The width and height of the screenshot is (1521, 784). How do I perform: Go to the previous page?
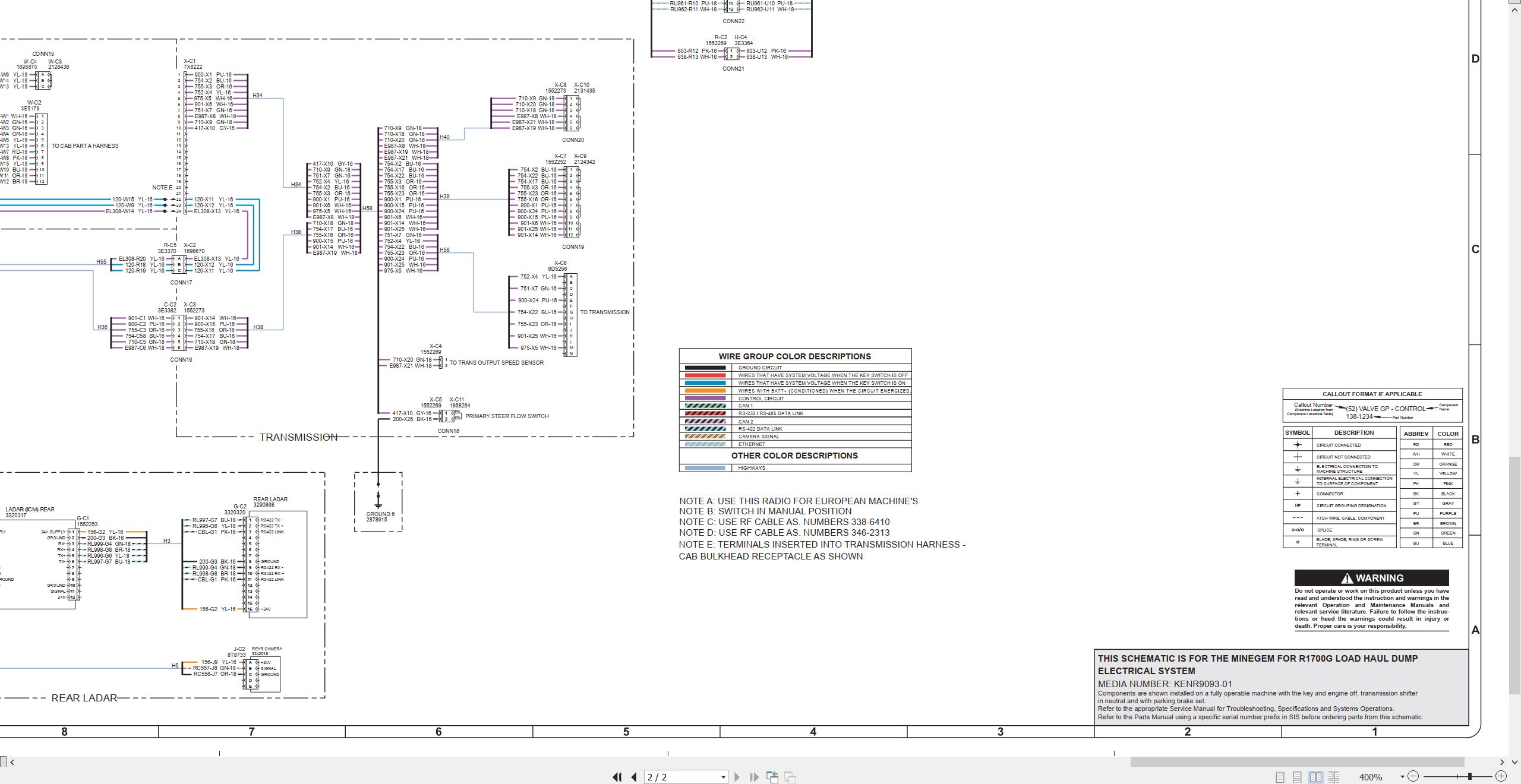tap(634, 777)
